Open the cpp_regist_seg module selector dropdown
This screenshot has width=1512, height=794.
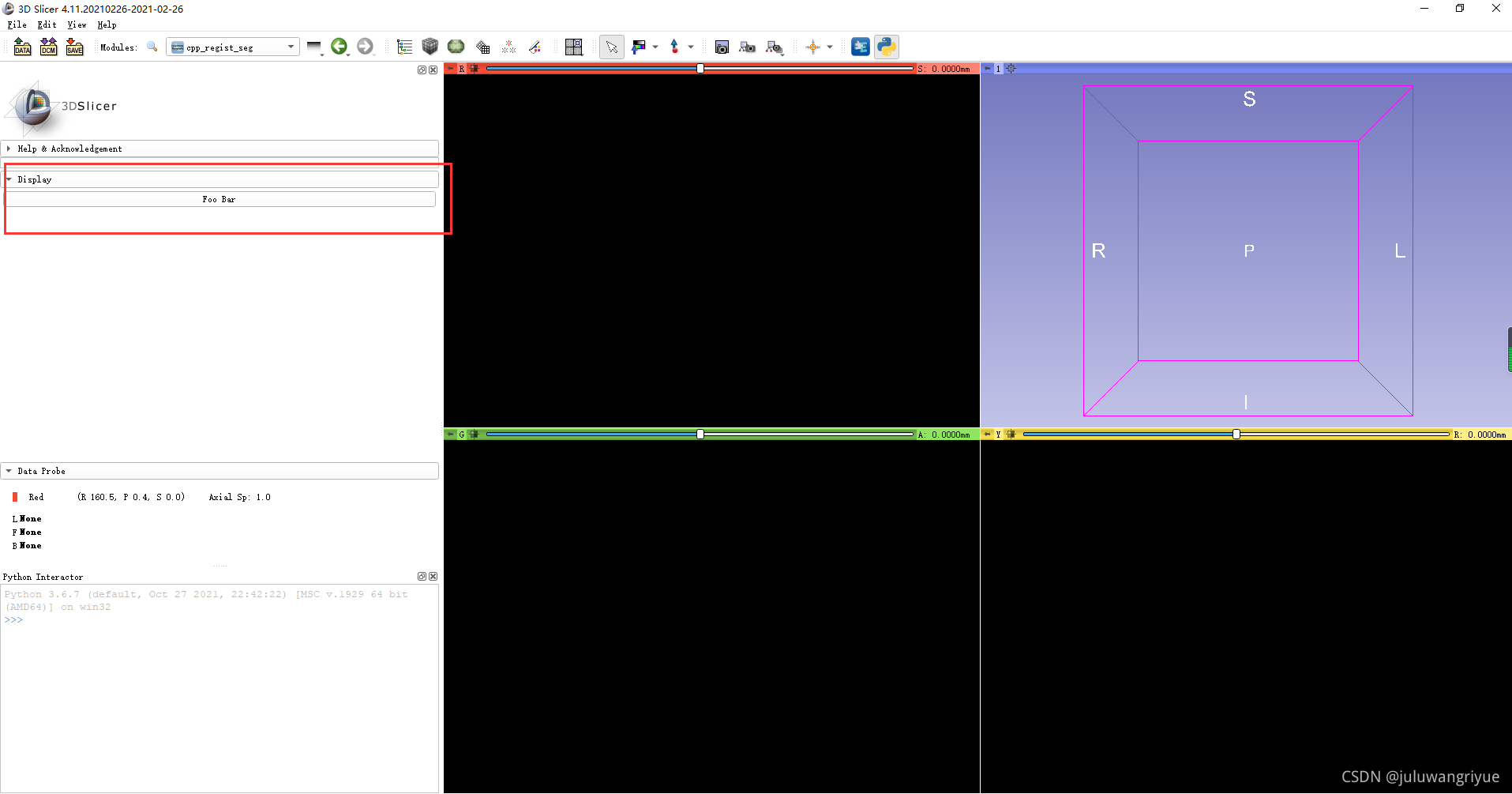coord(233,47)
